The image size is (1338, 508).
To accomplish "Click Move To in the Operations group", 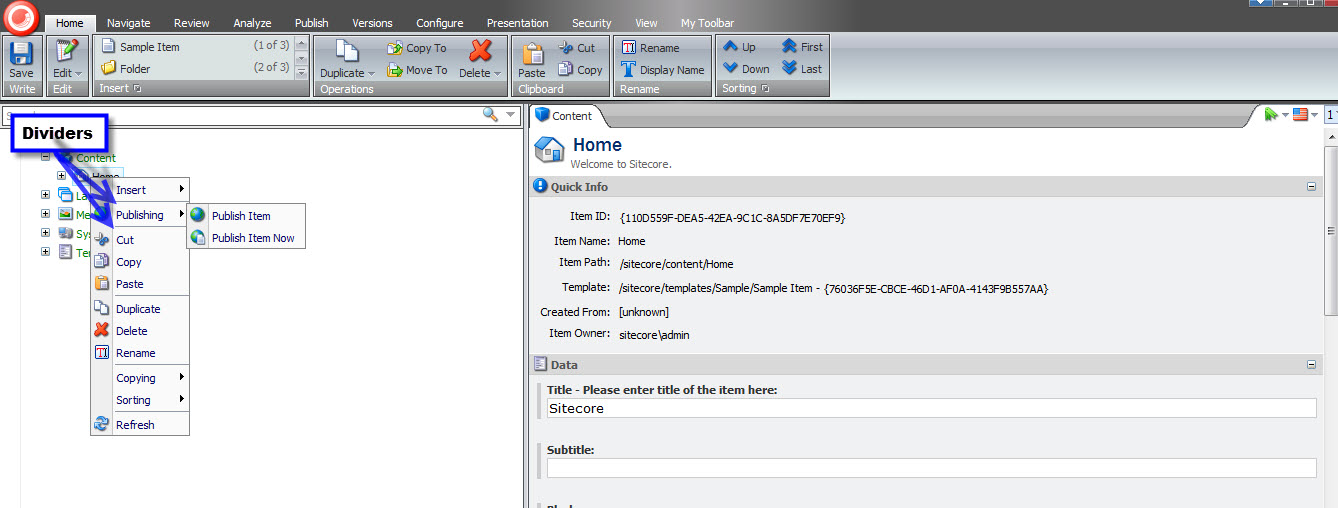I will pos(416,70).
